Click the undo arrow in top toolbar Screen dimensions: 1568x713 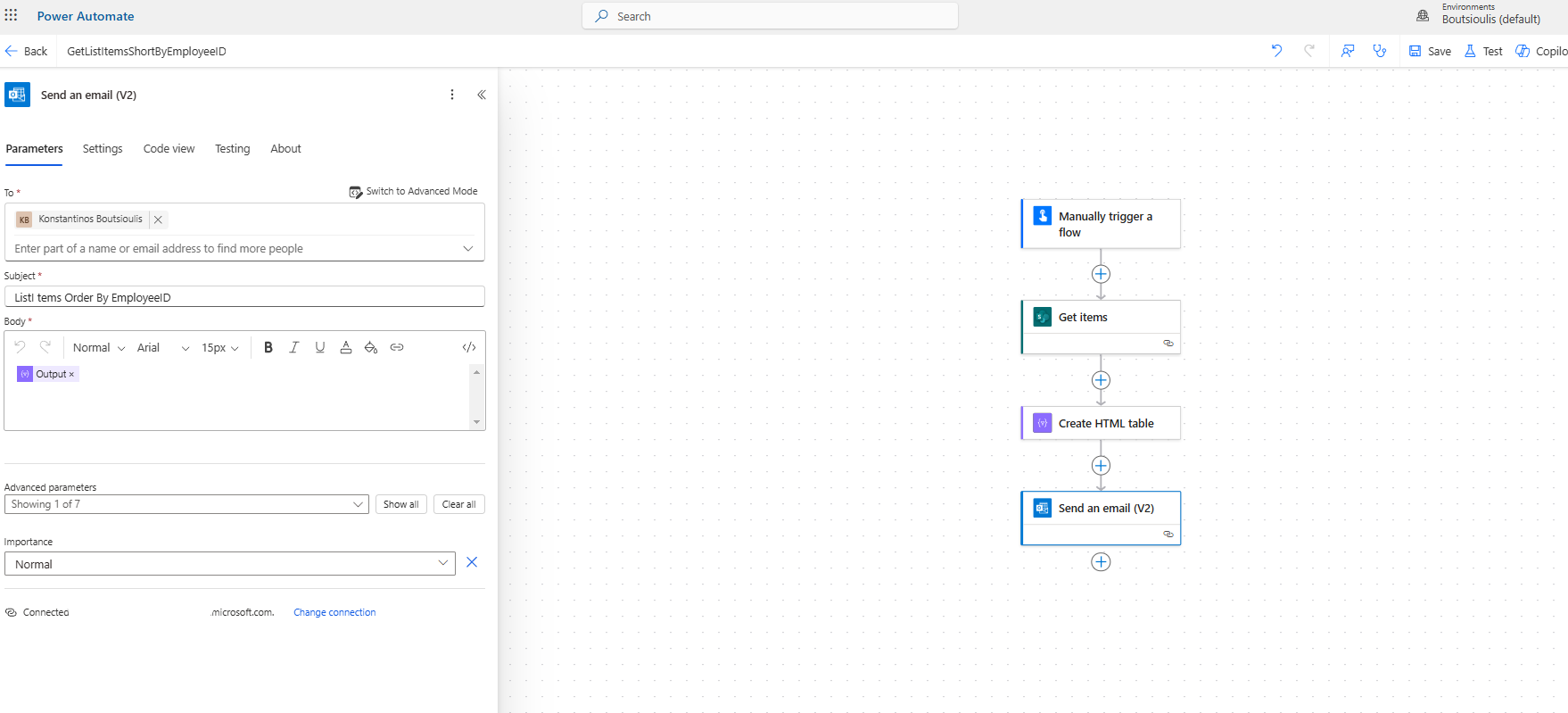tap(1276, 51)
